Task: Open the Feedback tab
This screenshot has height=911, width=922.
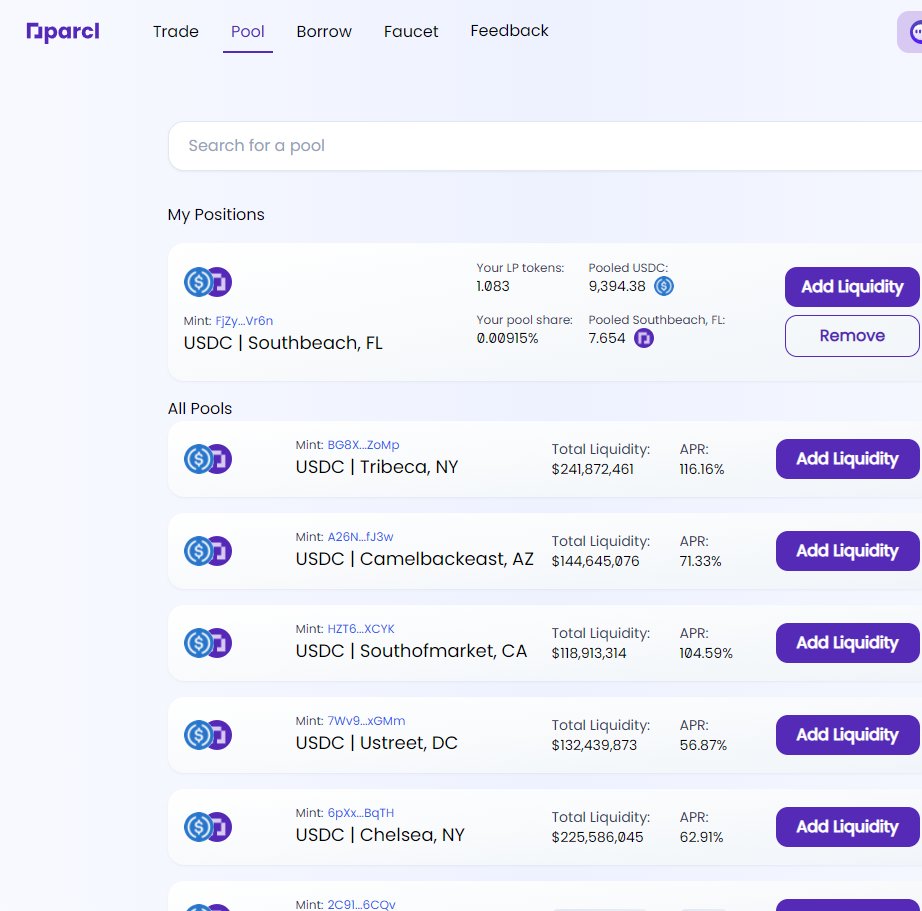Action: click(x=509, y=31)
